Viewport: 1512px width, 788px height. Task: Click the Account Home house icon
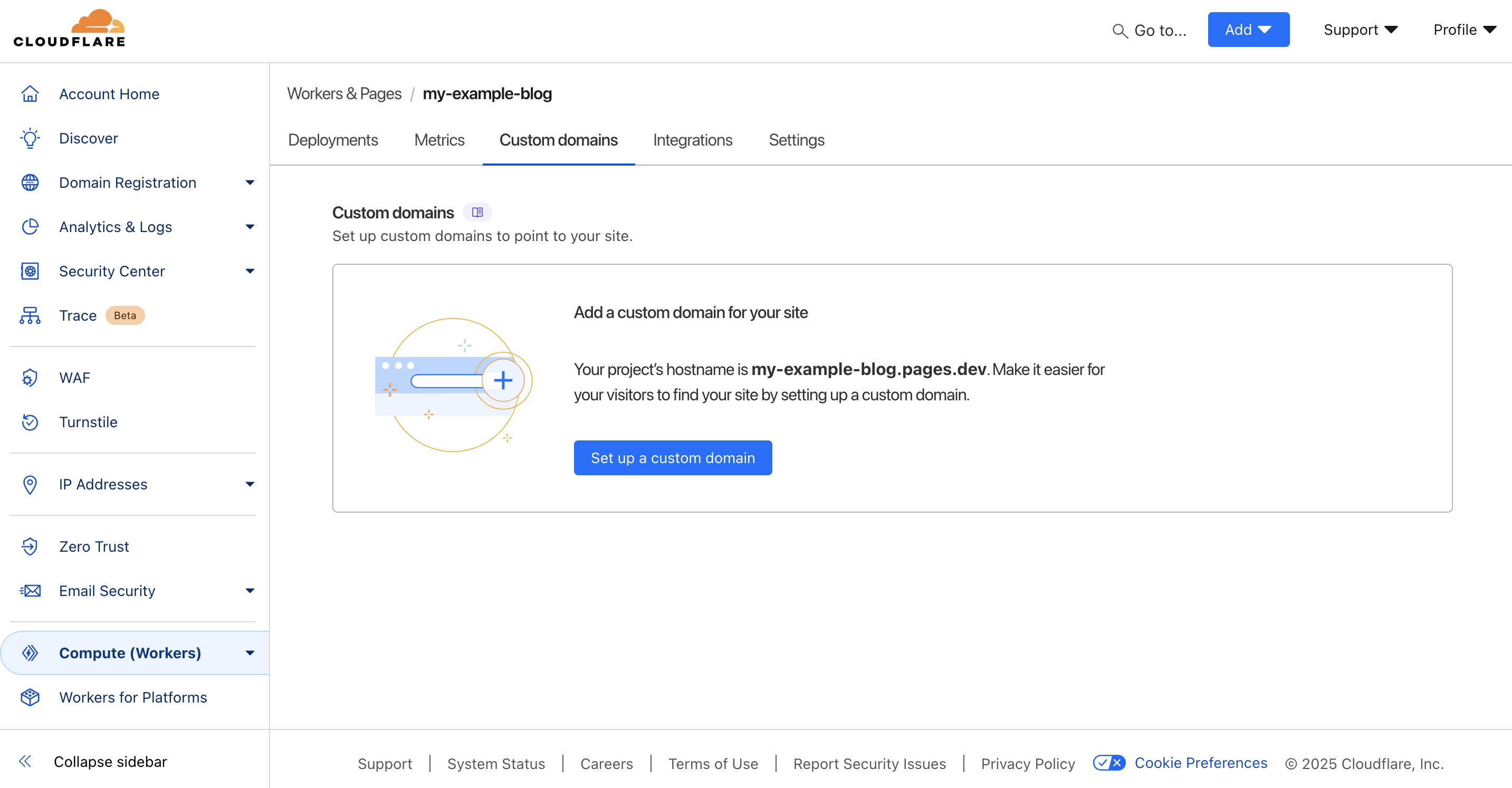point(30,94)
